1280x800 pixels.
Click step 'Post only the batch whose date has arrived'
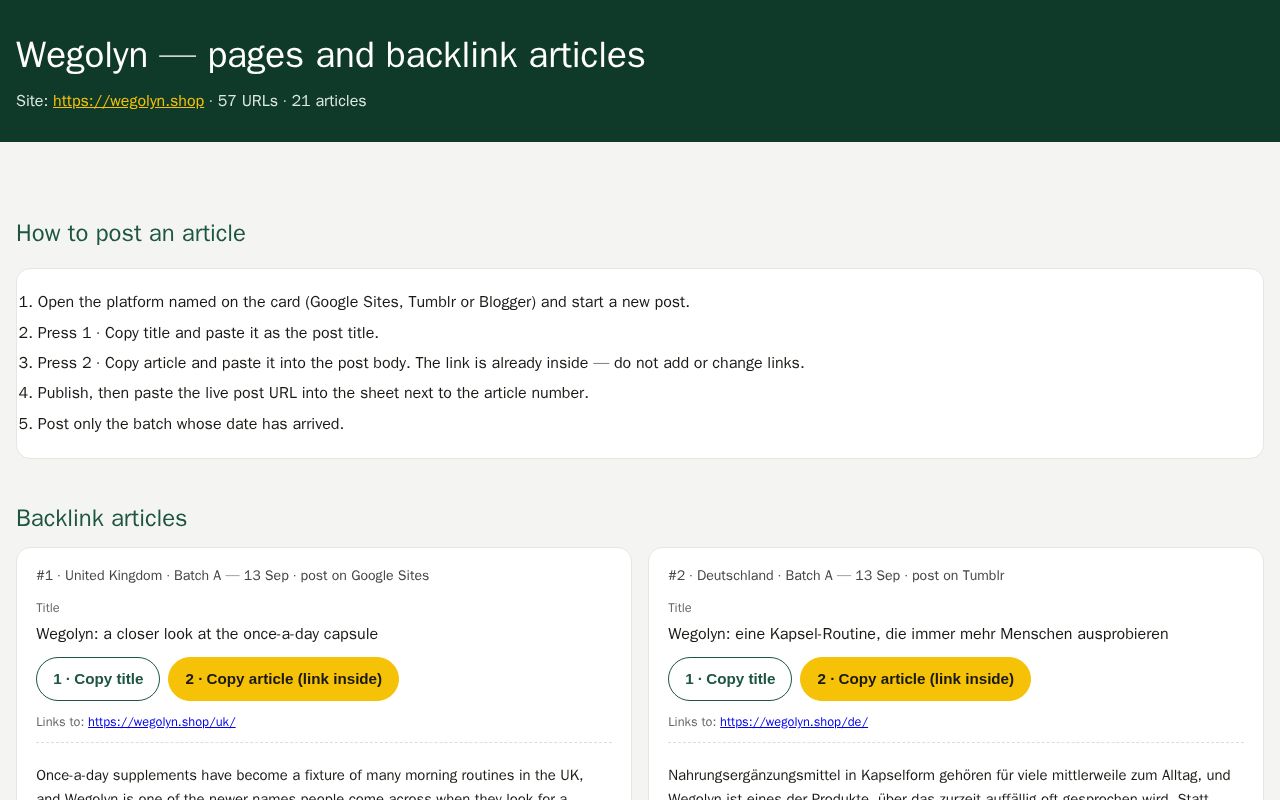click(191, 424)
